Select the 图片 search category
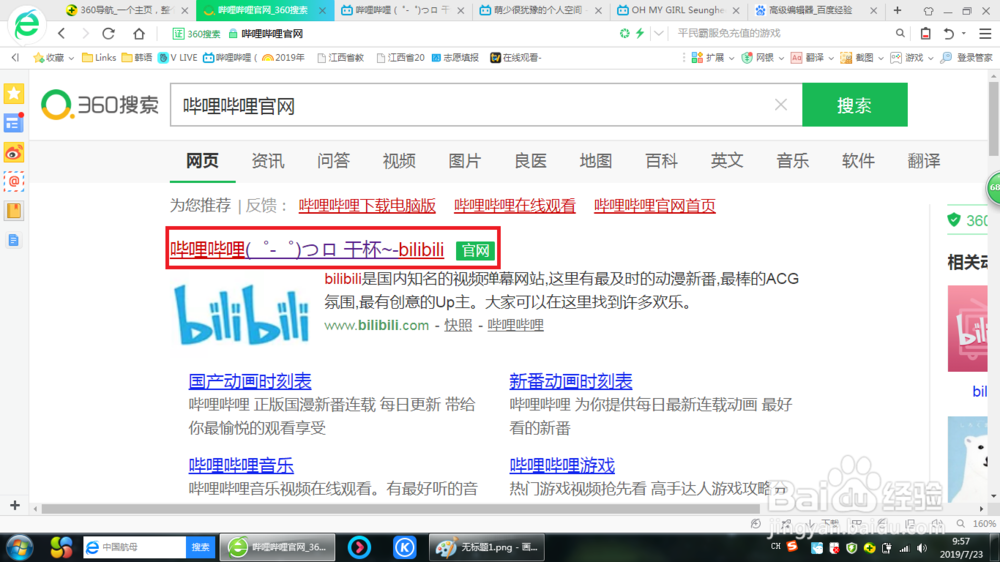Image resolution: width=1000 pixels, height=562 pixels. click(x=465, y=161)
